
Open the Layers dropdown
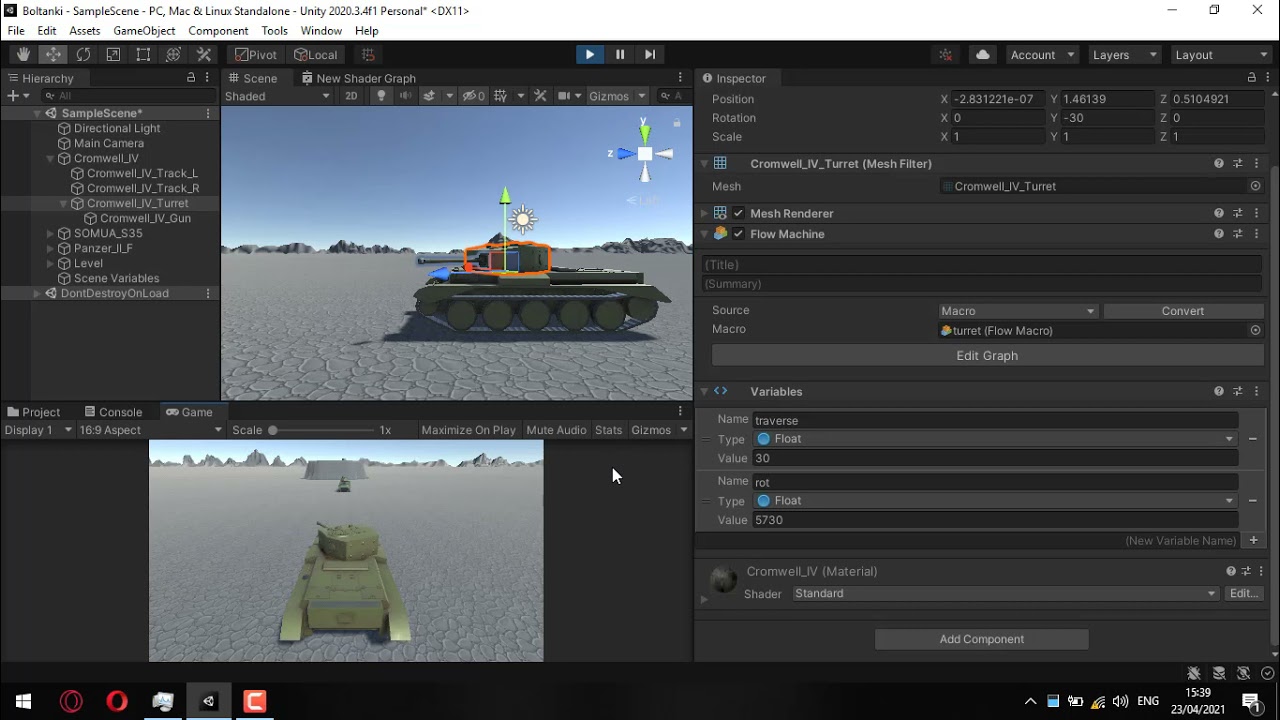coord(1124,55)
